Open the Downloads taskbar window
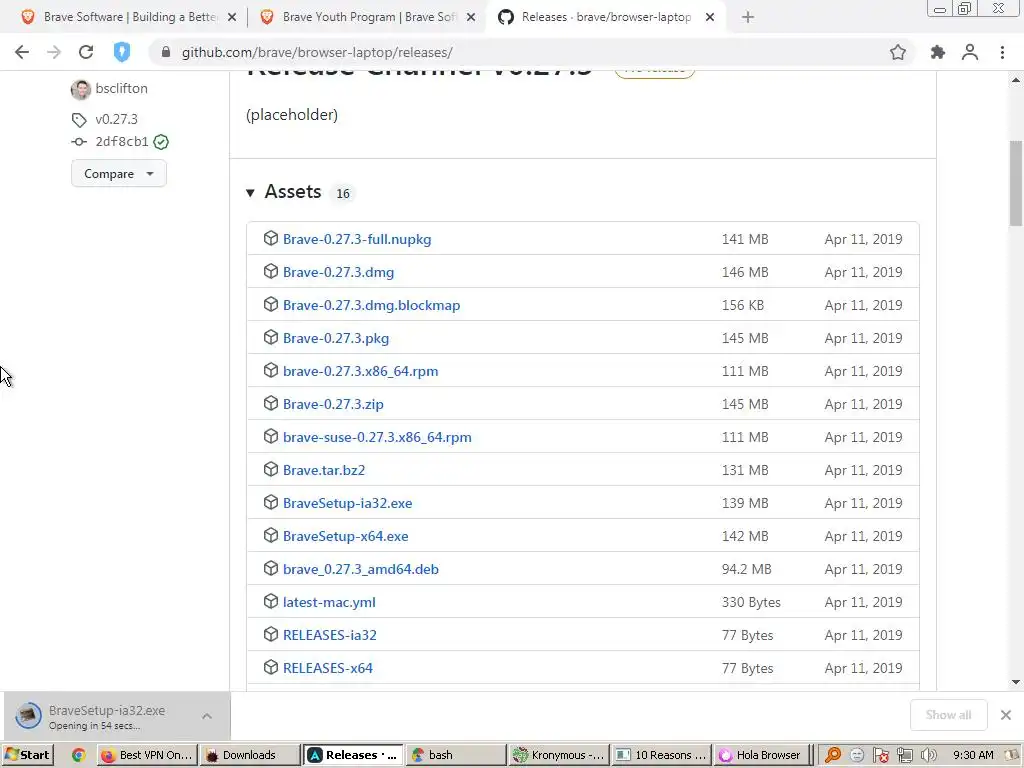 coord(249,755)
